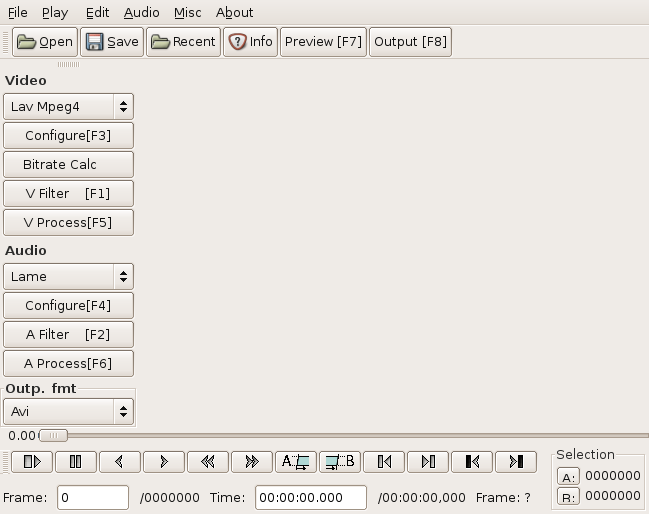Click the Stop playback button

pos(76,461)
